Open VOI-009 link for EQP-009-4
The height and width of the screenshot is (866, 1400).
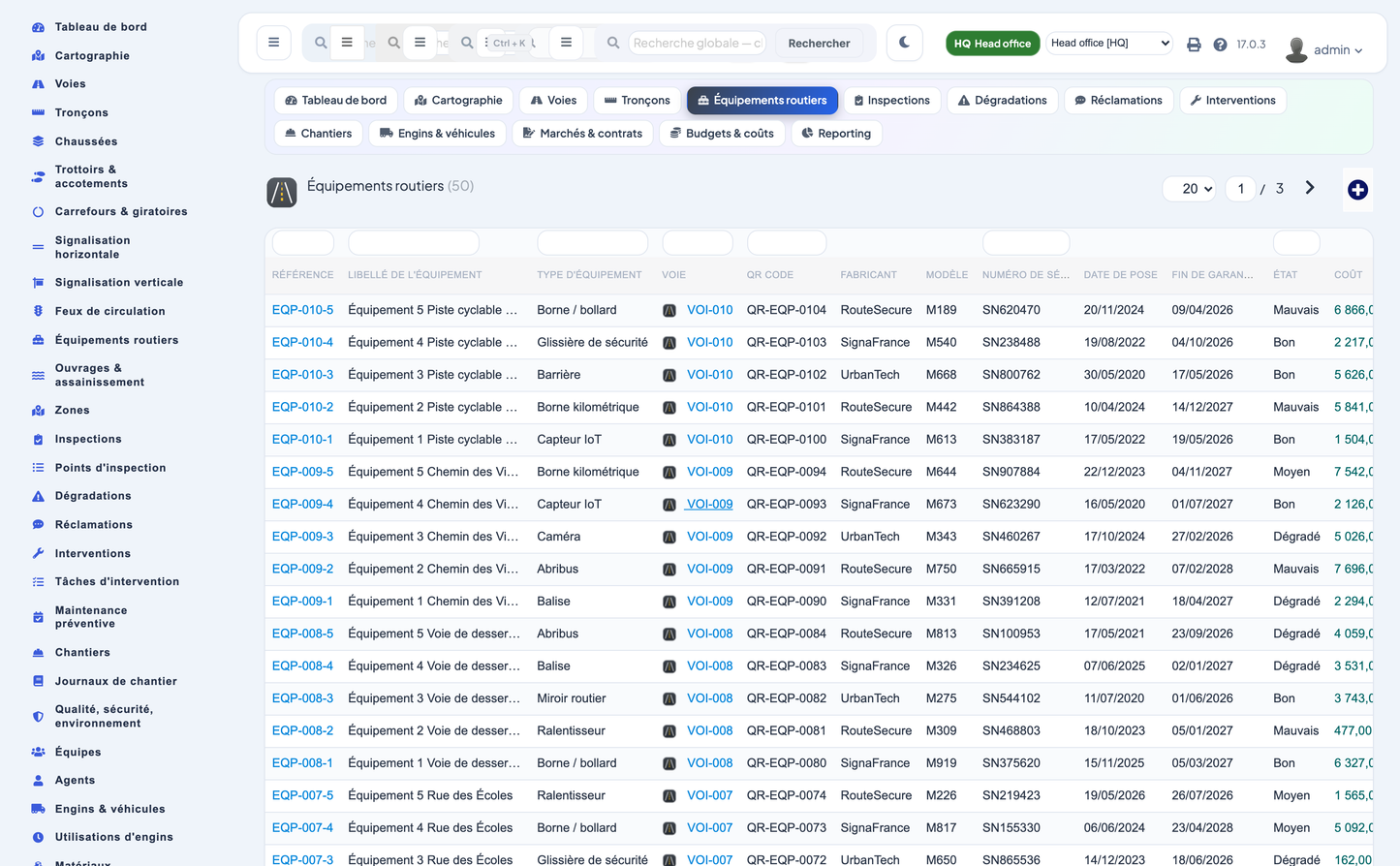[x=709, y=504]
